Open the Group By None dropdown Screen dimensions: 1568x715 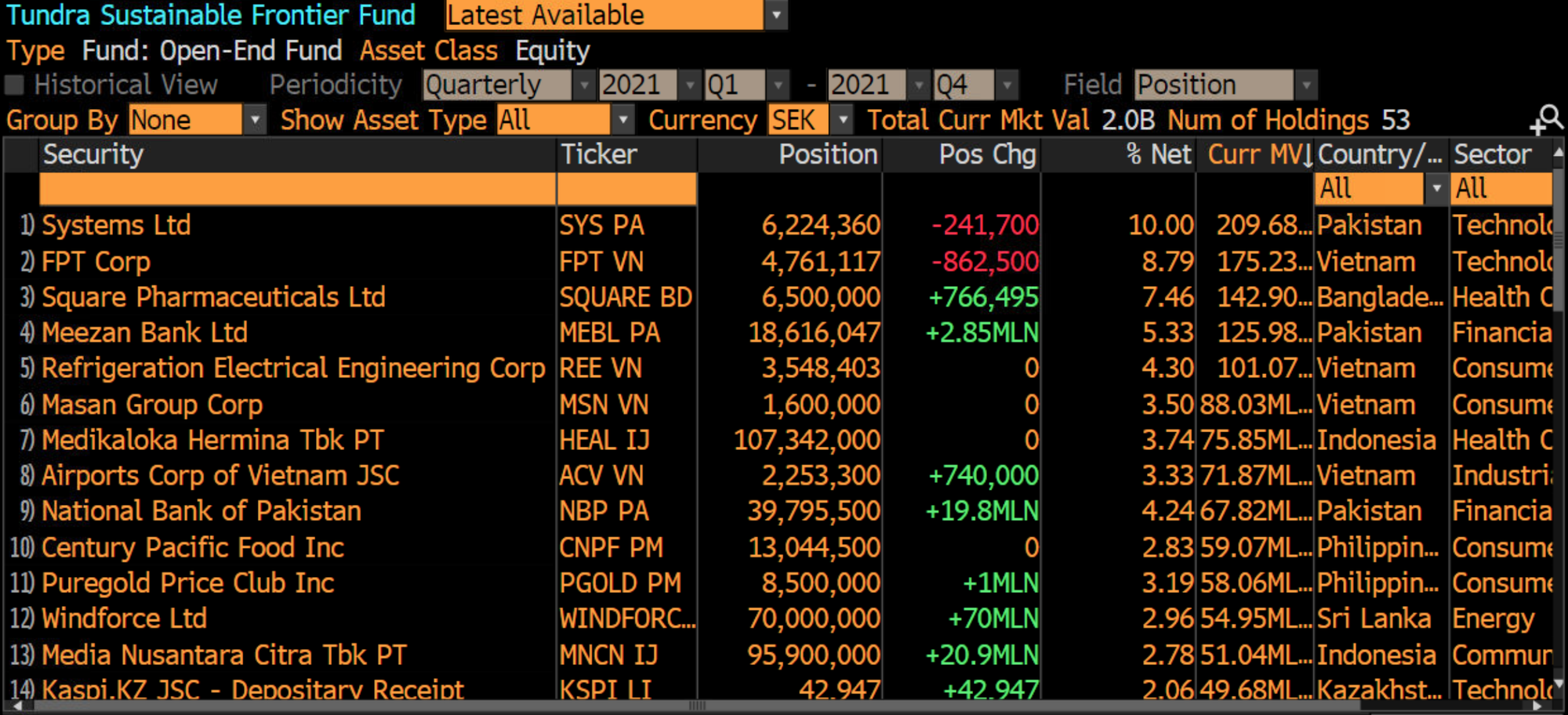click(x=254, y=120)
